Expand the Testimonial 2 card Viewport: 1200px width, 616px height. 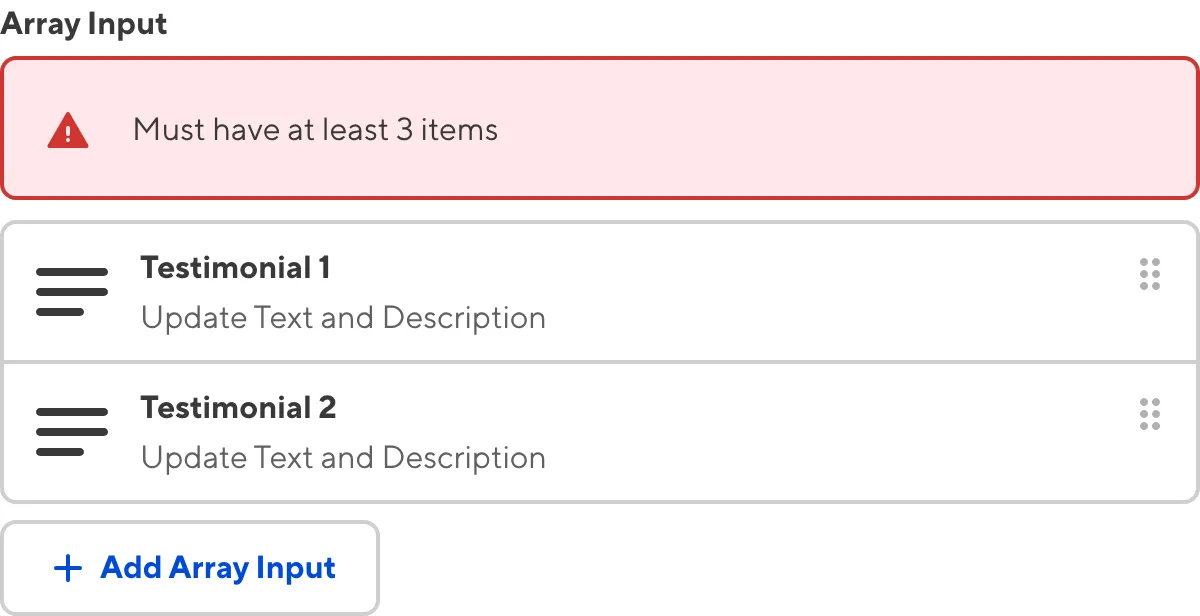click(600, 431)
